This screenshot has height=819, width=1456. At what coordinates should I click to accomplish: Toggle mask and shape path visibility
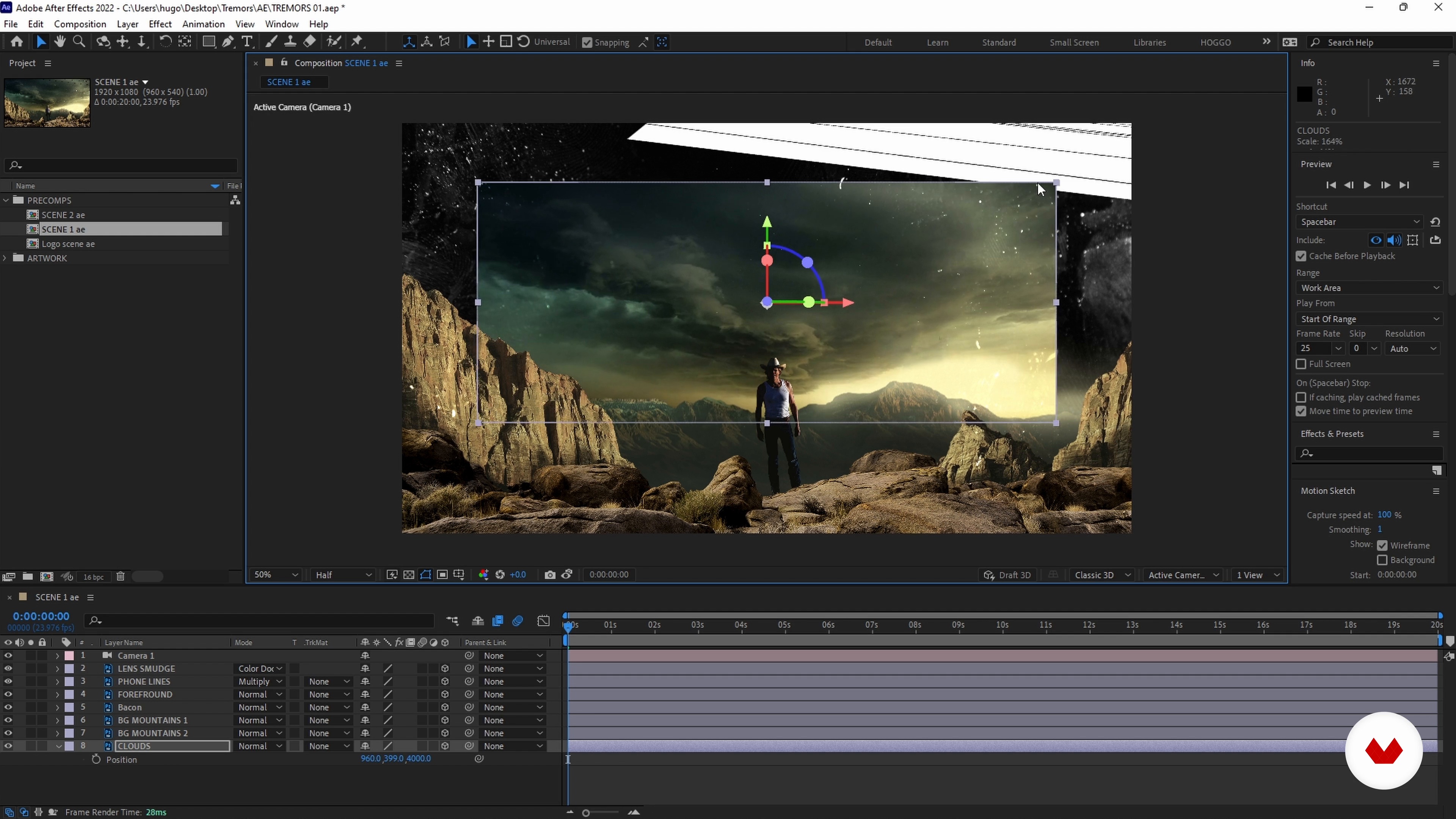425,575
